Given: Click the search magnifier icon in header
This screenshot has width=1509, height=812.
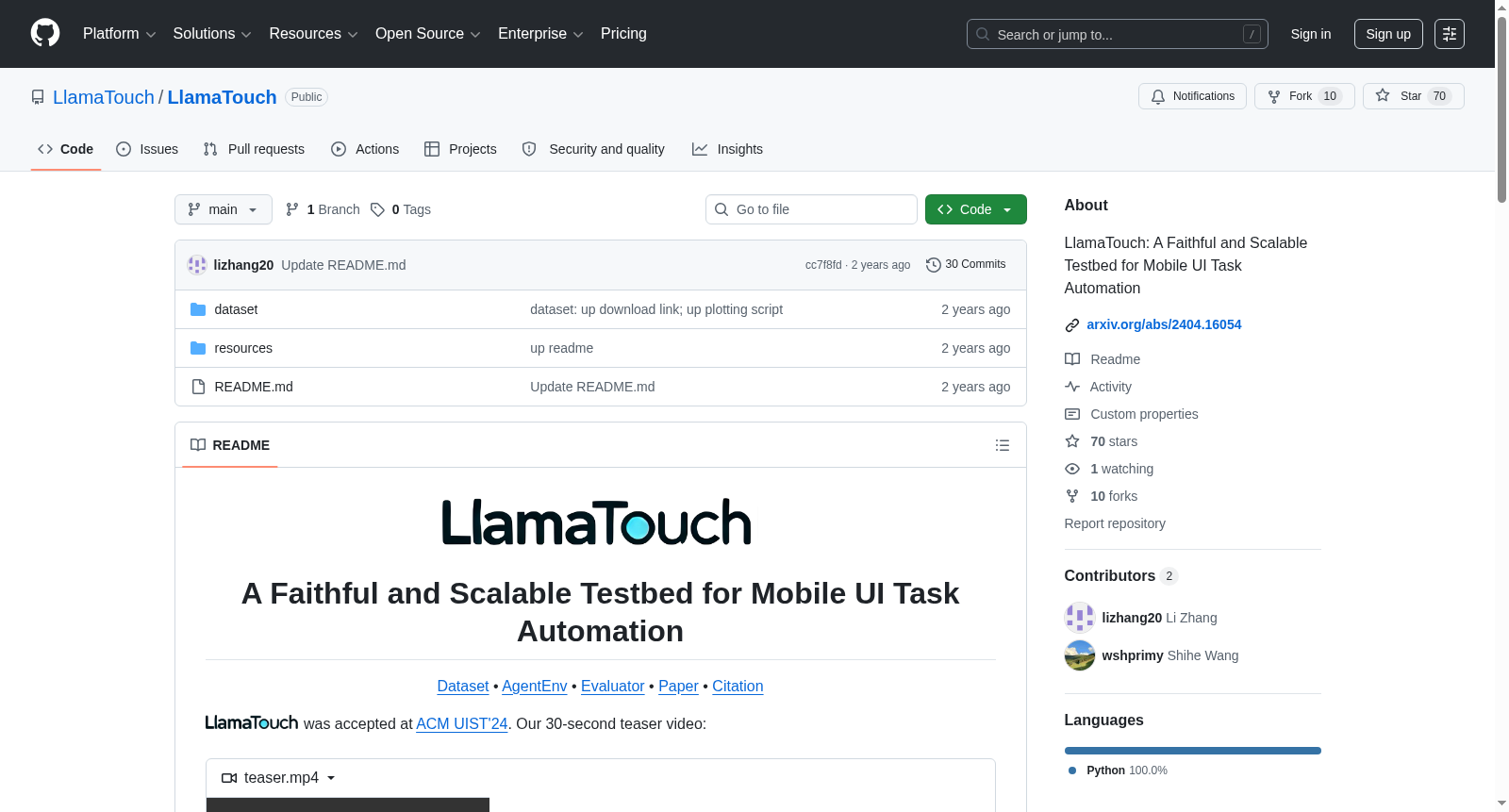Looking at the screenshot, I should pos(983,34).
